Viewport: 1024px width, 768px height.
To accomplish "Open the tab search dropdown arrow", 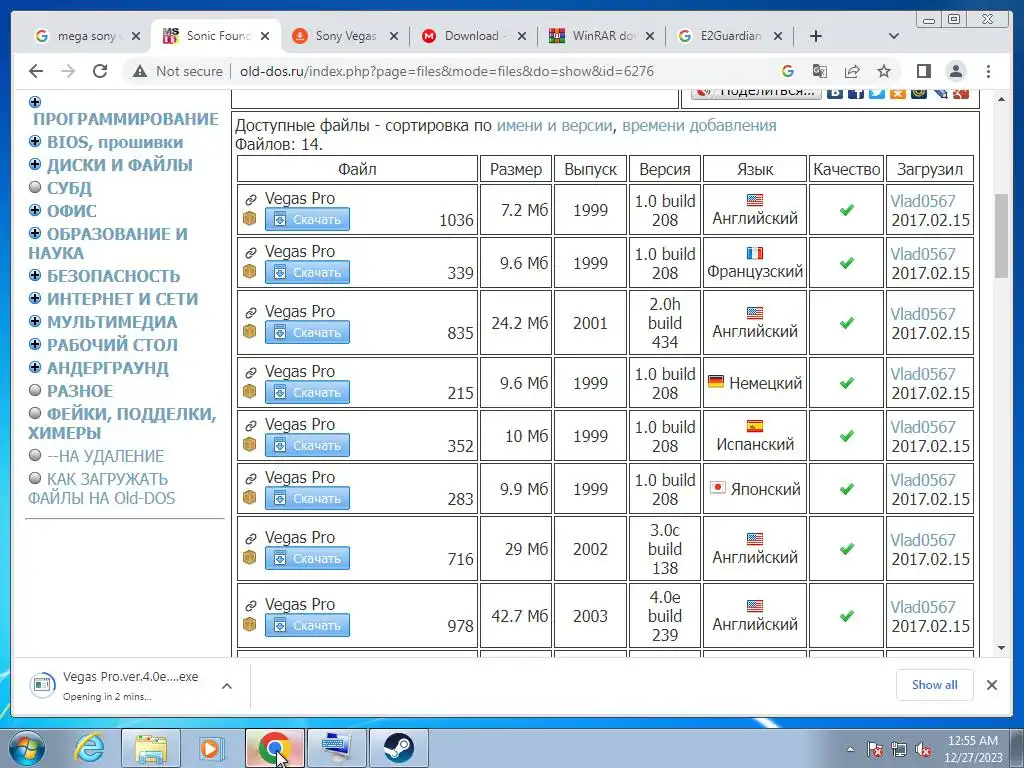I will [894, 36].
